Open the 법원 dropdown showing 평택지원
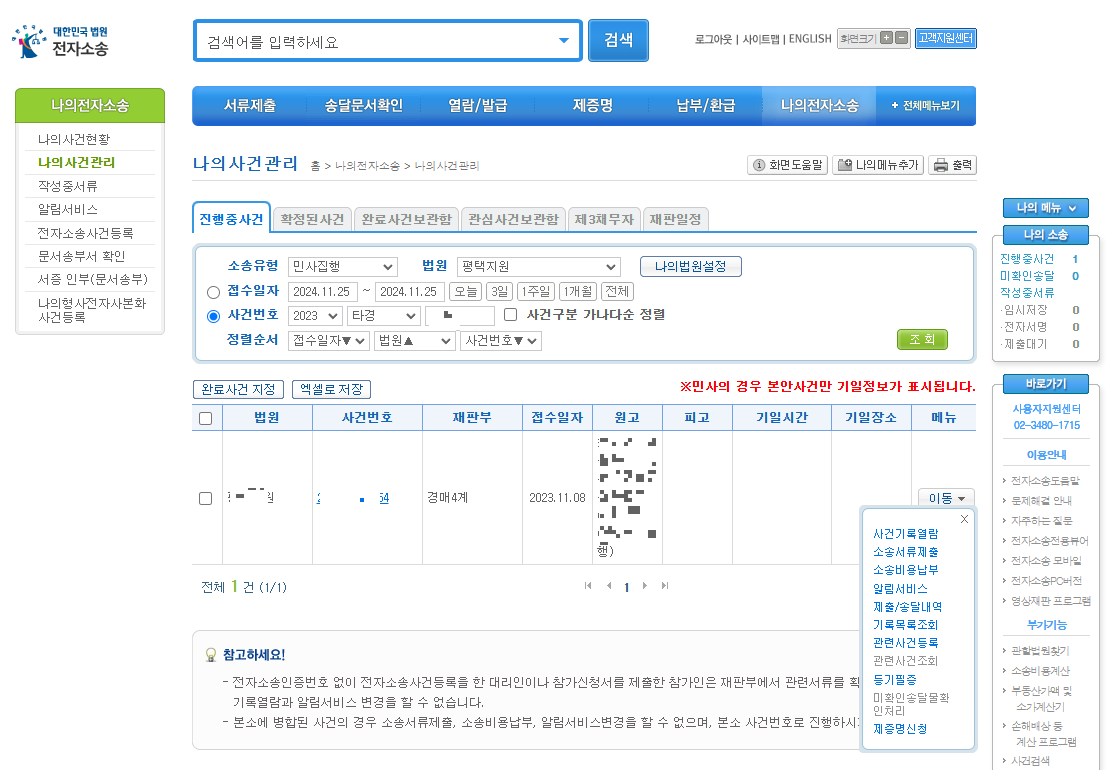The height and width of the screenshot is (770, 1111). point(537,266)
